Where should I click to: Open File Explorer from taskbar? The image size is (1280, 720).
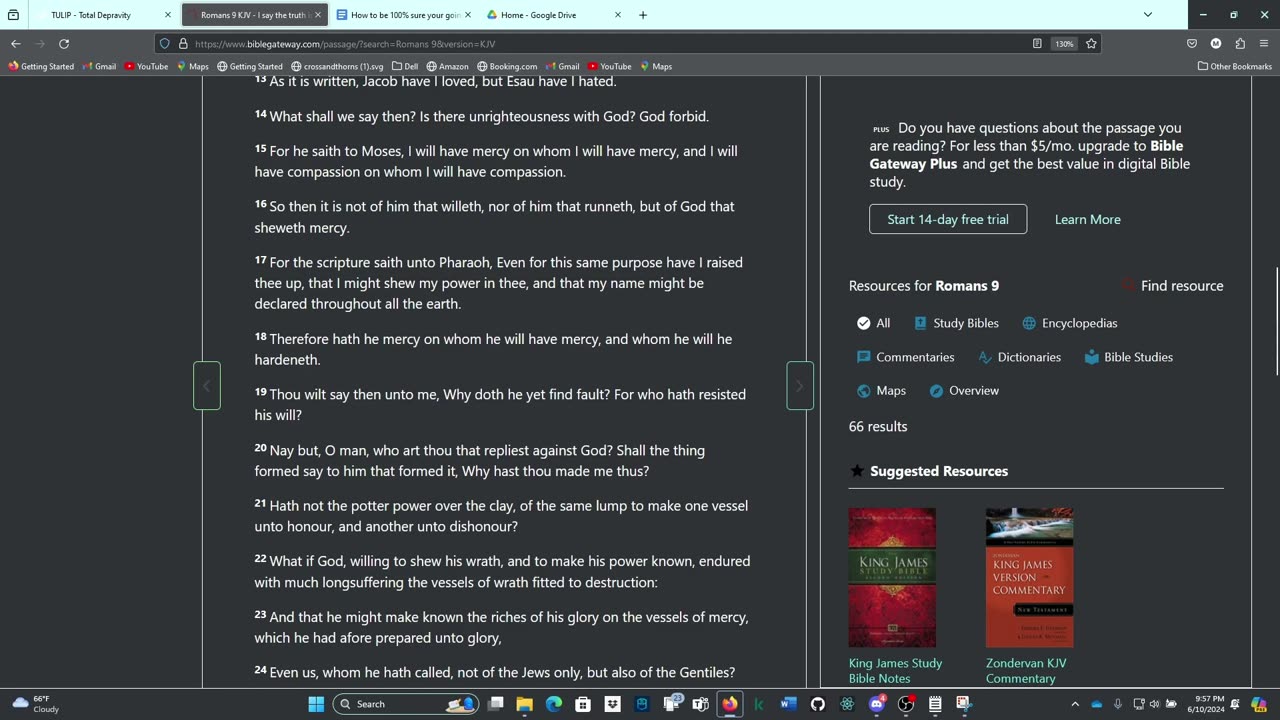coord(524,704)
